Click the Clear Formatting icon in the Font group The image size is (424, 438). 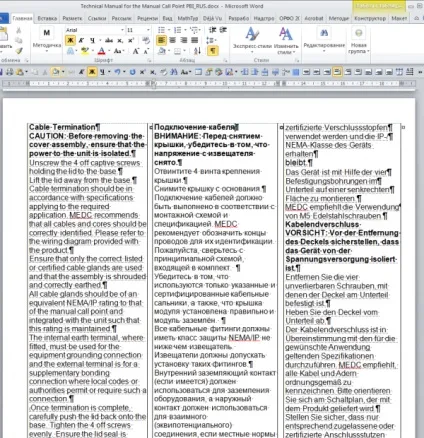pos(146,40)
